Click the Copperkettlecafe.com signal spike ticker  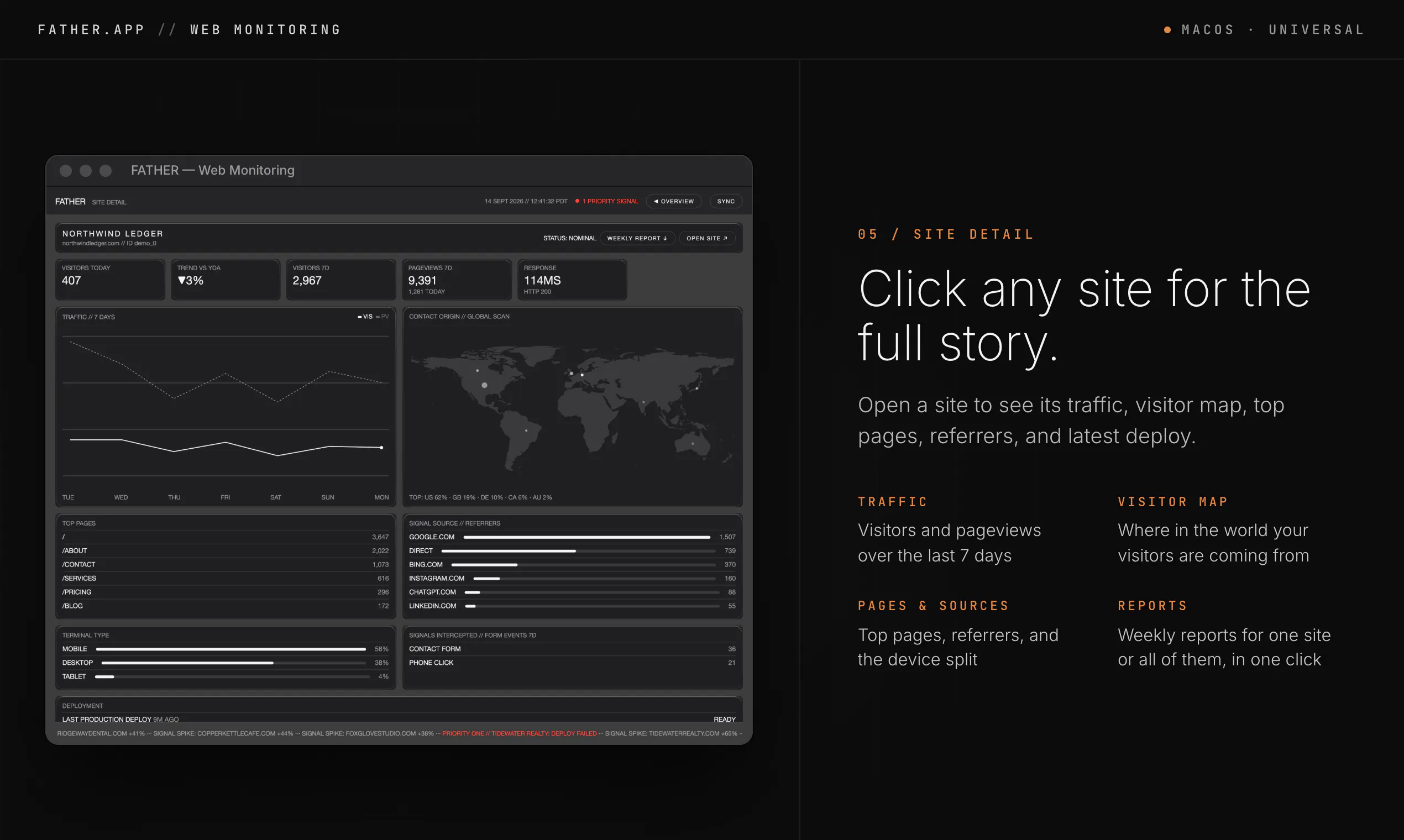click(223, 733)
